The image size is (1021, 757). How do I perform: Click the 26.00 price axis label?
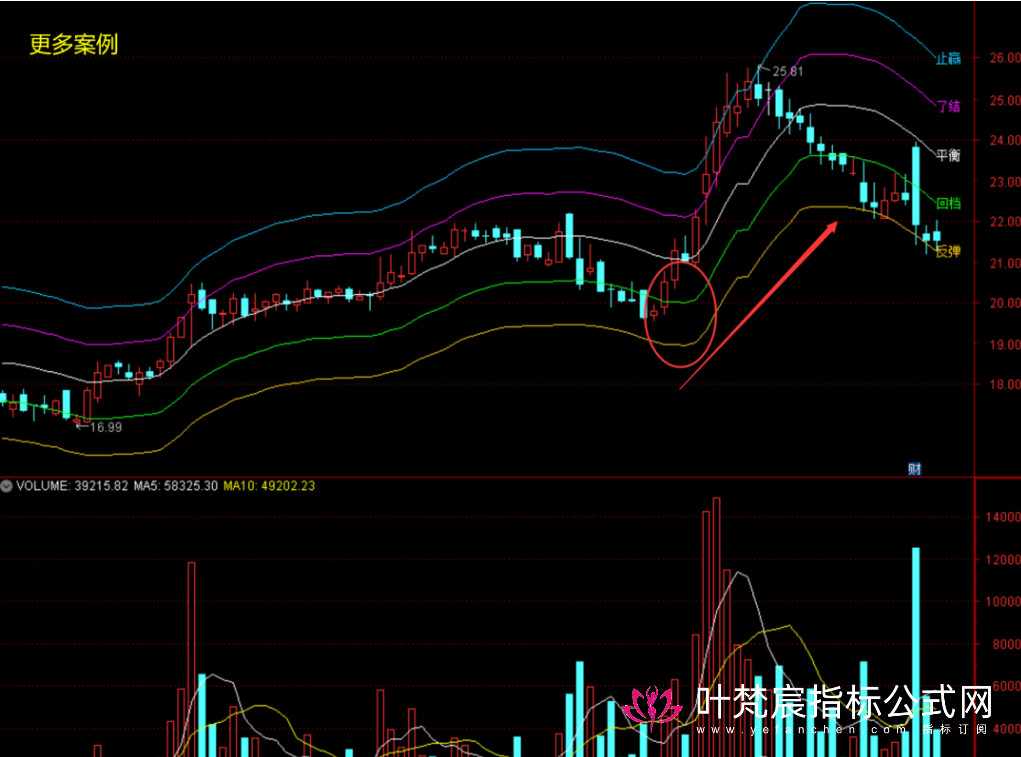(1005, 58)
